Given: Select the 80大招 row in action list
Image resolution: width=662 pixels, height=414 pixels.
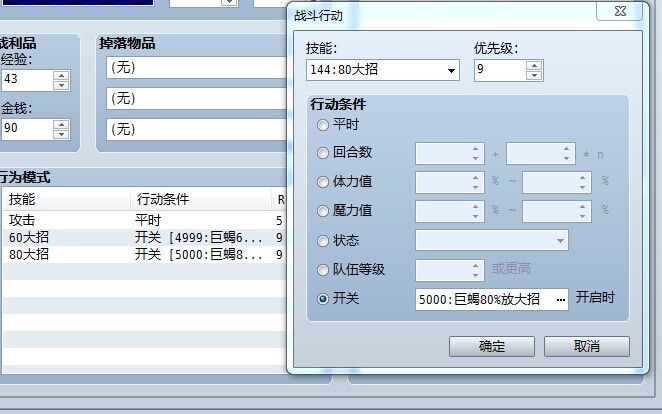Looking at the screenshot, I should 144,254.
